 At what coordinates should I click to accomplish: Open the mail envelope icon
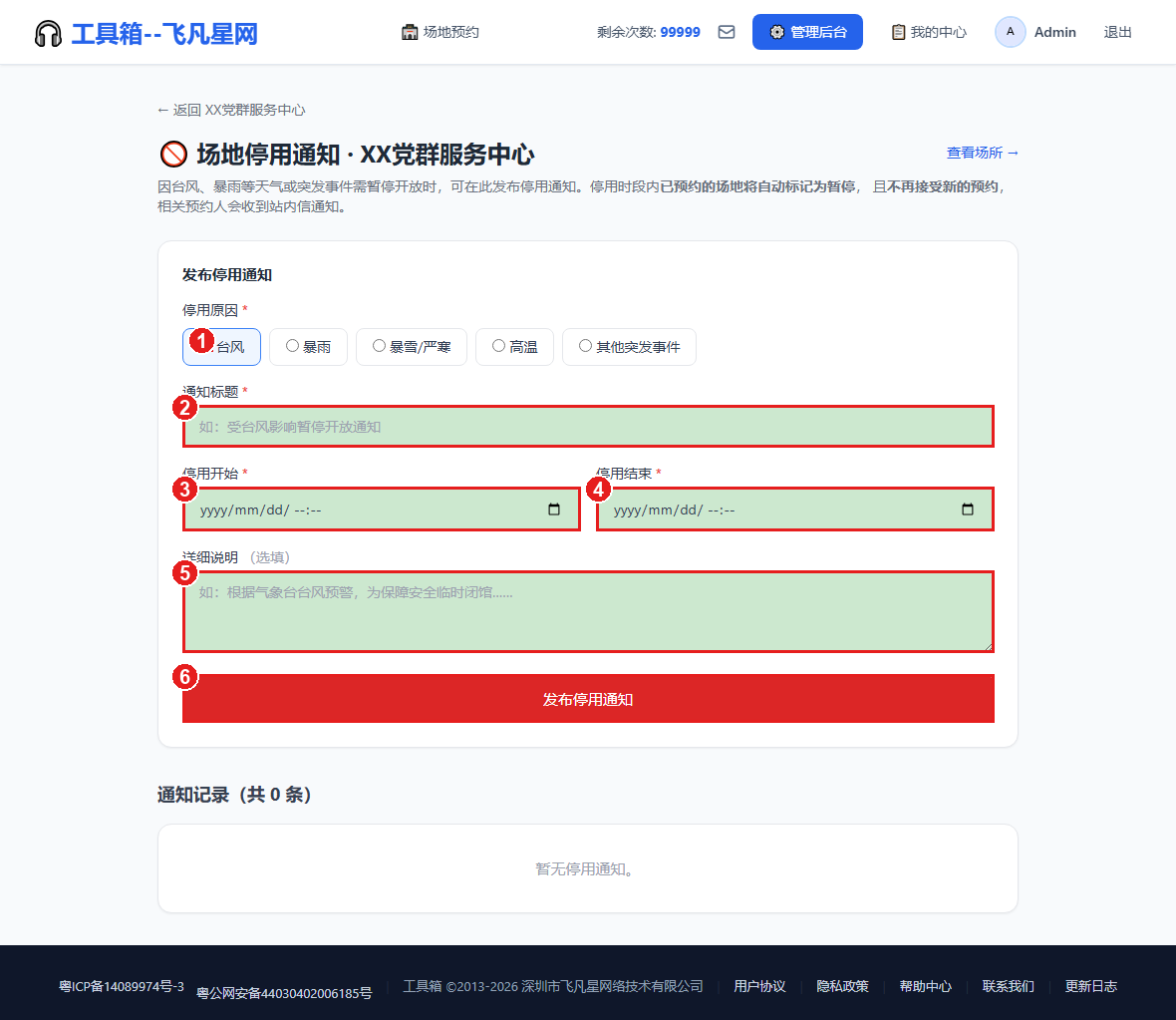(x=726, y=32)
